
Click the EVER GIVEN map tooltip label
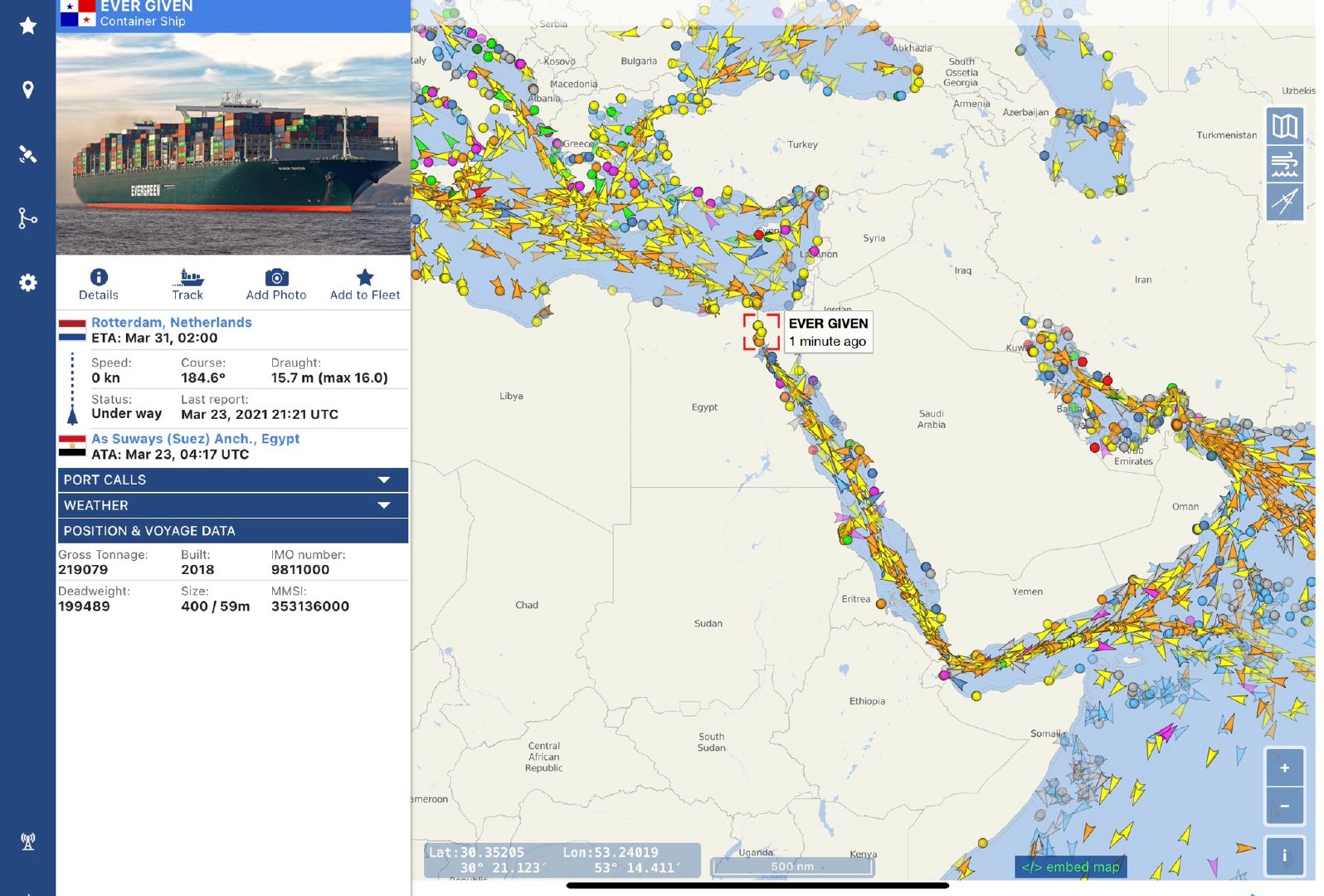[x=829, y=332]
